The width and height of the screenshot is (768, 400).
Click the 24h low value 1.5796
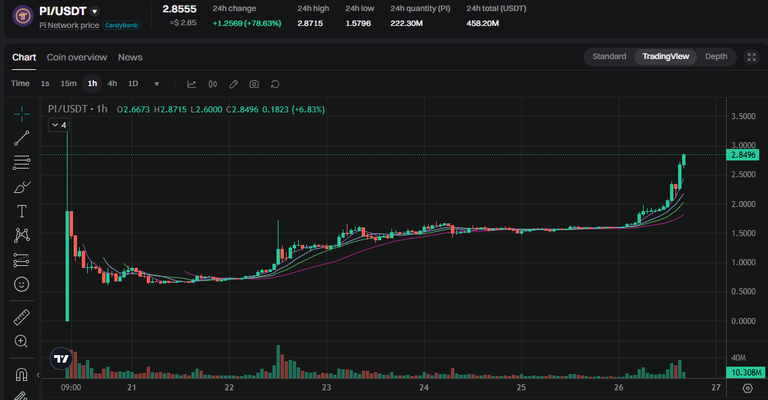click(x=358, y=23)
